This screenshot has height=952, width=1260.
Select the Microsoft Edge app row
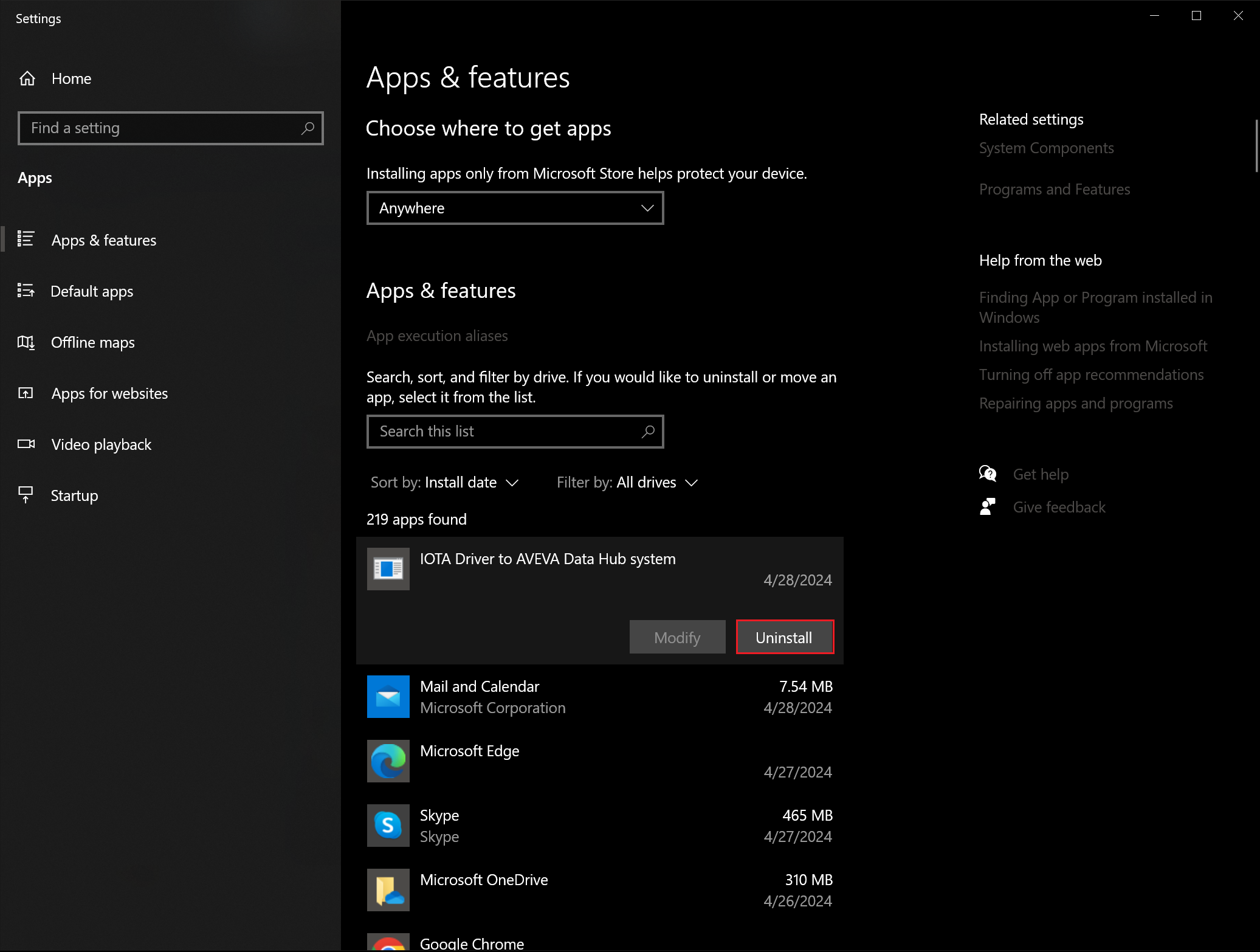click(600, 761)
